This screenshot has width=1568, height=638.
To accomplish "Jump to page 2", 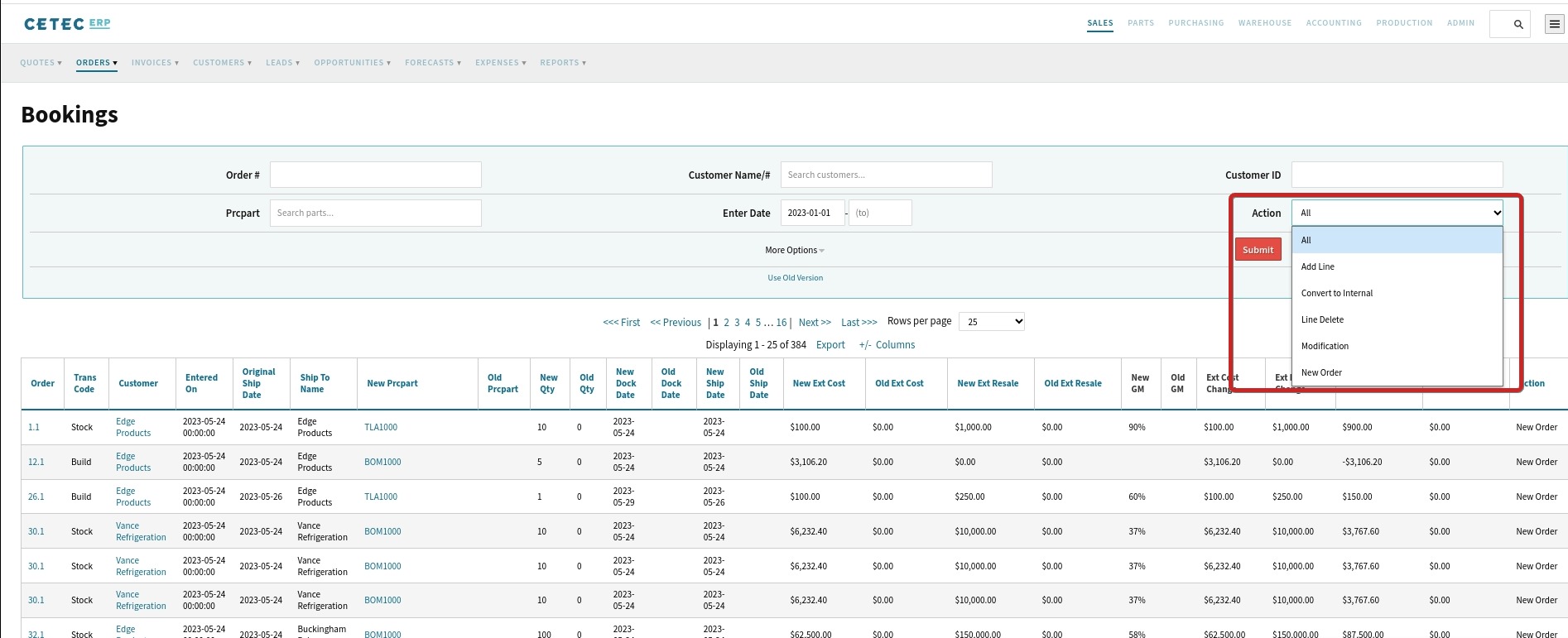I will click(726, 323).
